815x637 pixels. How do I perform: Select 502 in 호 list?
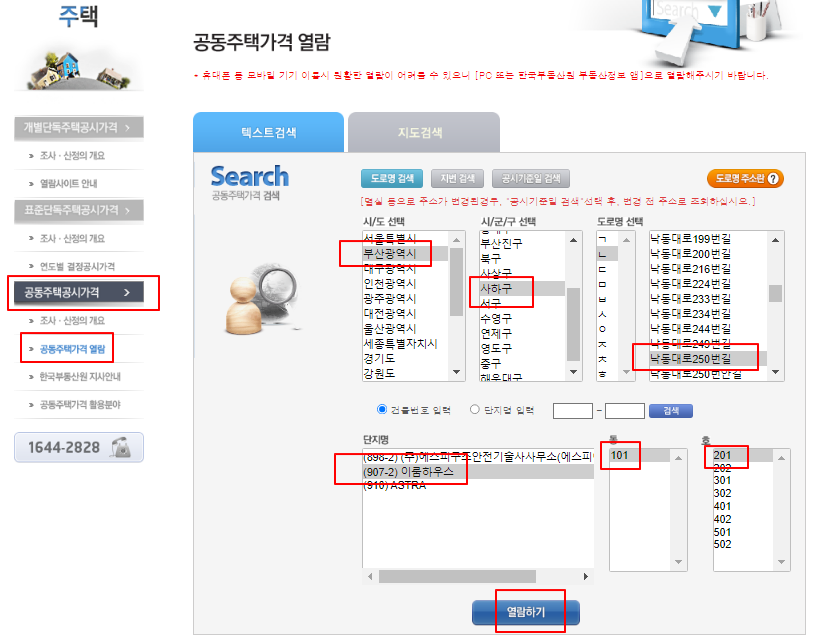(743, 544)
